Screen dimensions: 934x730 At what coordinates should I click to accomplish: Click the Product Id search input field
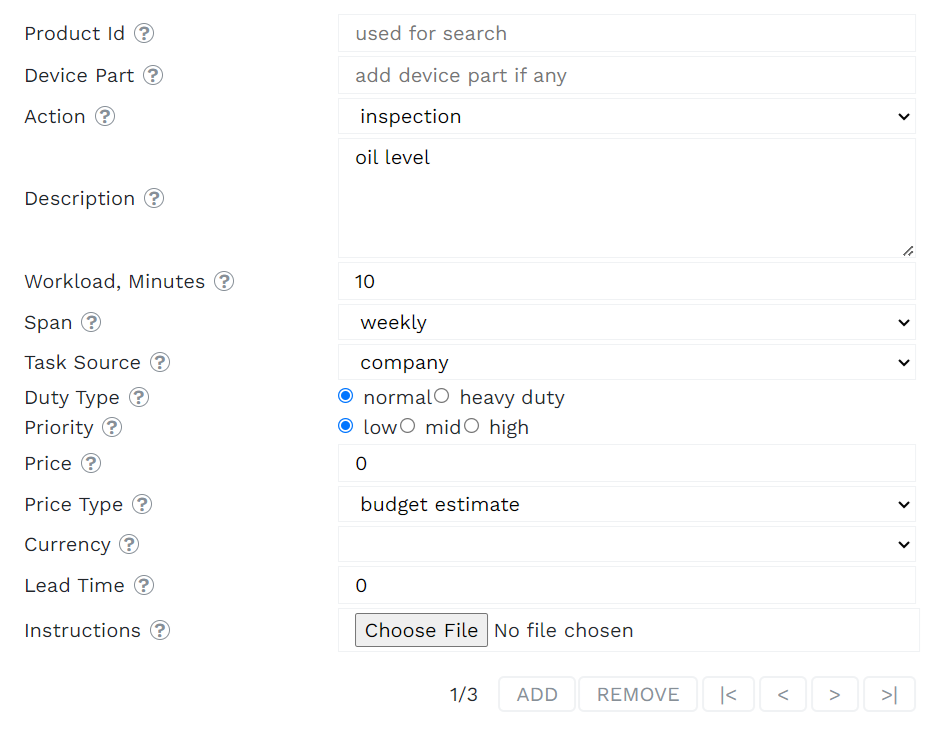[627, 33]
